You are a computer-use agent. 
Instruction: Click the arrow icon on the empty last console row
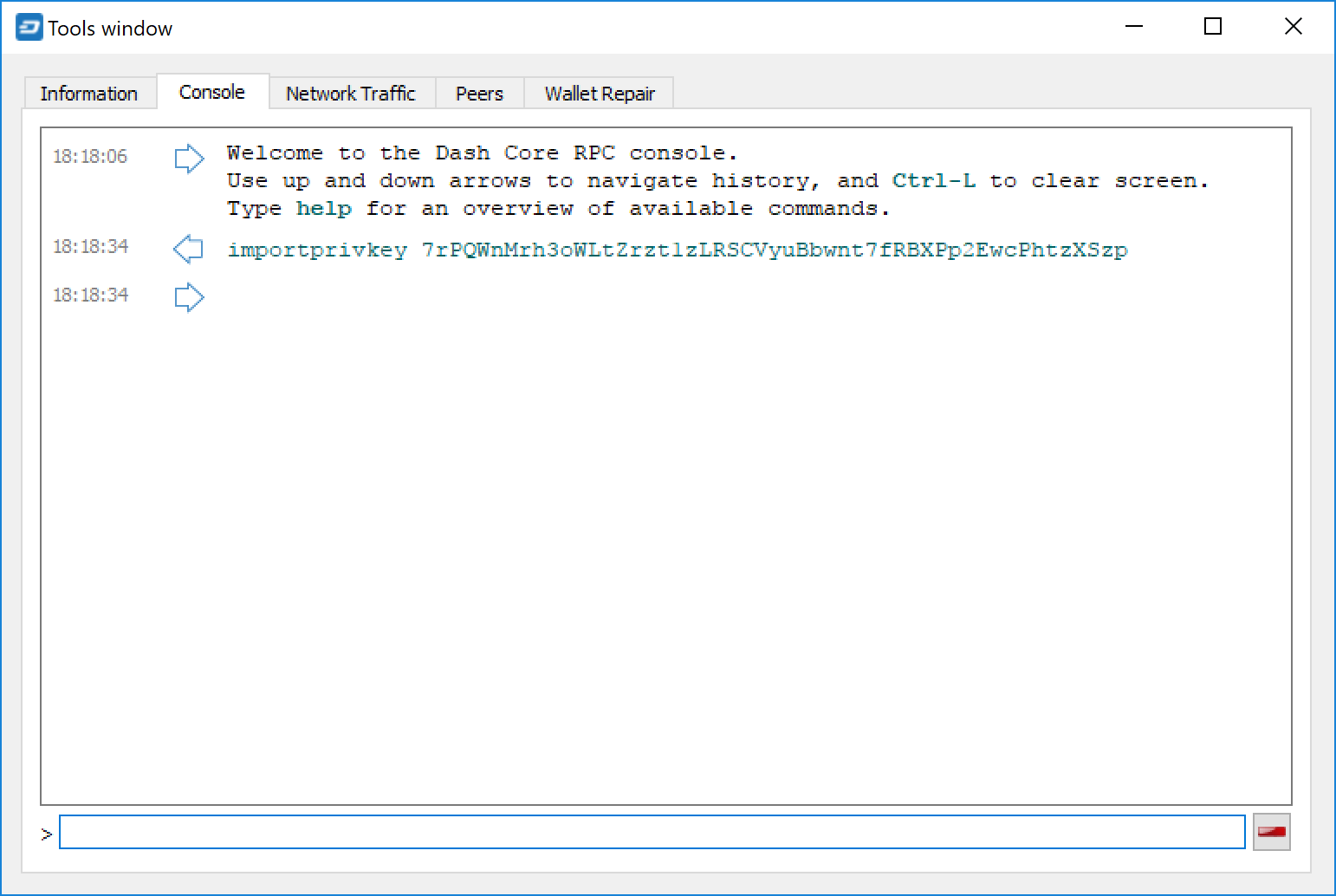pos(189,297)
